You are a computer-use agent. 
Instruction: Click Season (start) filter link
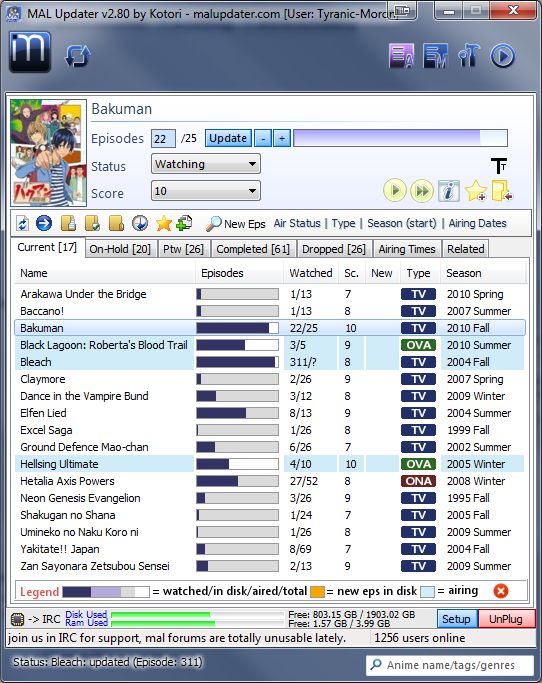[402, 223]
